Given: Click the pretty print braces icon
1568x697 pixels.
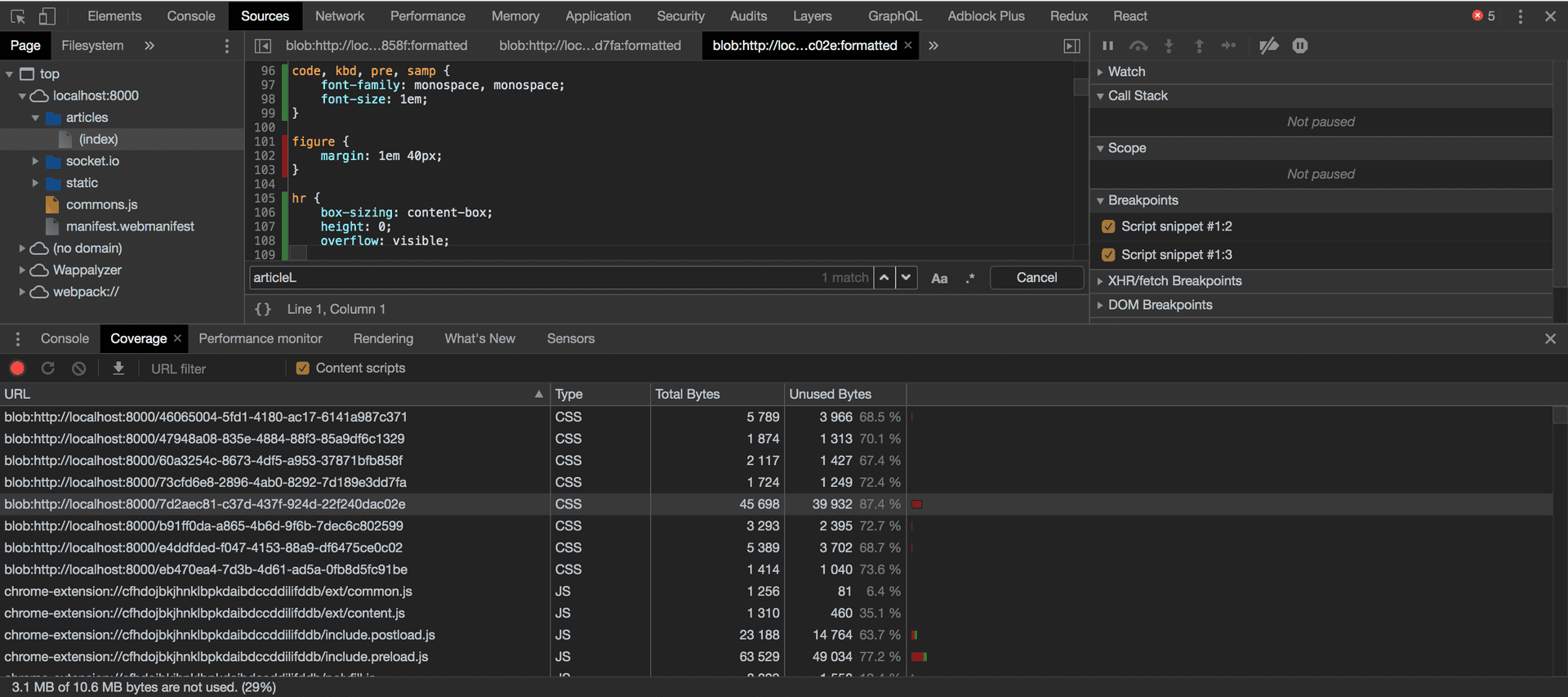Looking at the screenshot, I should [263, 309].
